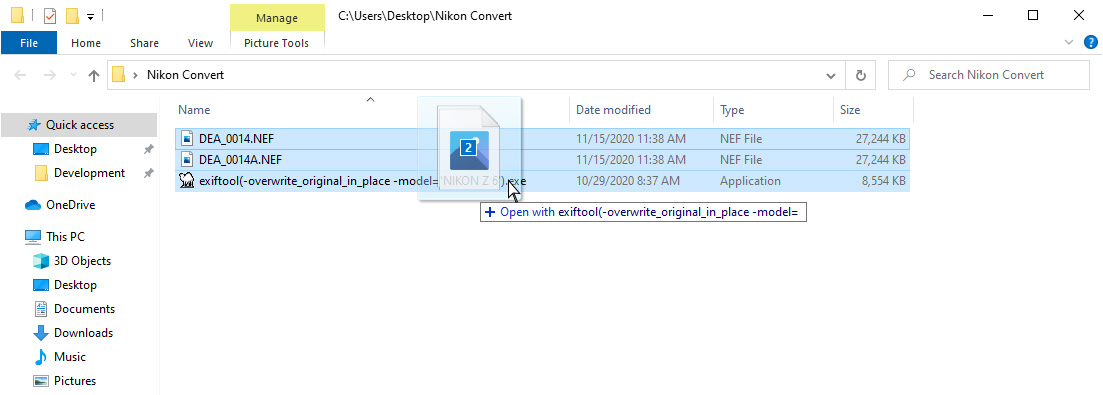Open the View ribbon tab
This screenshot has width=1103, height=395.
pyautogui.click(x=200, y=43)
